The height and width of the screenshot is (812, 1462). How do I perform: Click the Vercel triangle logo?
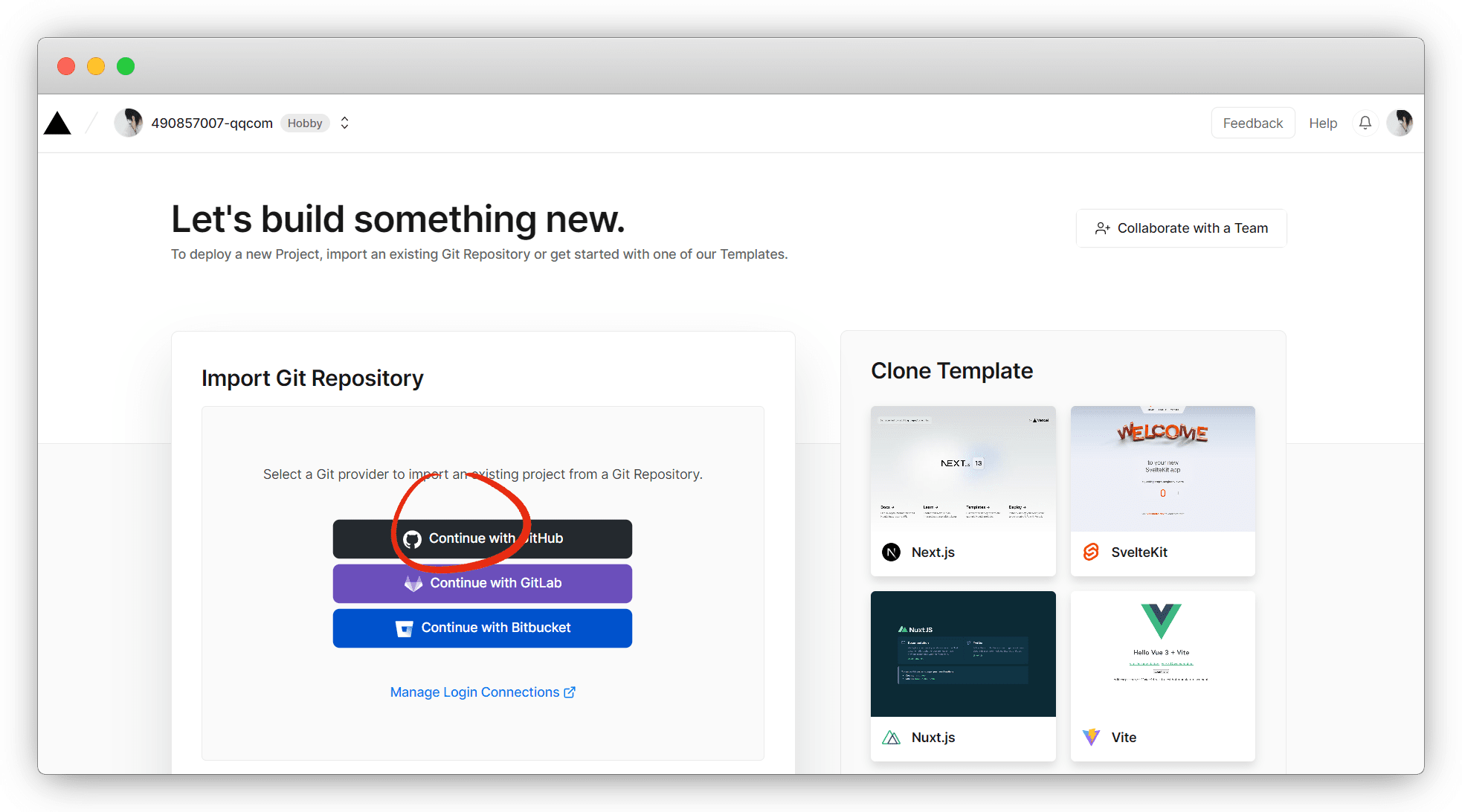(57, 123)
